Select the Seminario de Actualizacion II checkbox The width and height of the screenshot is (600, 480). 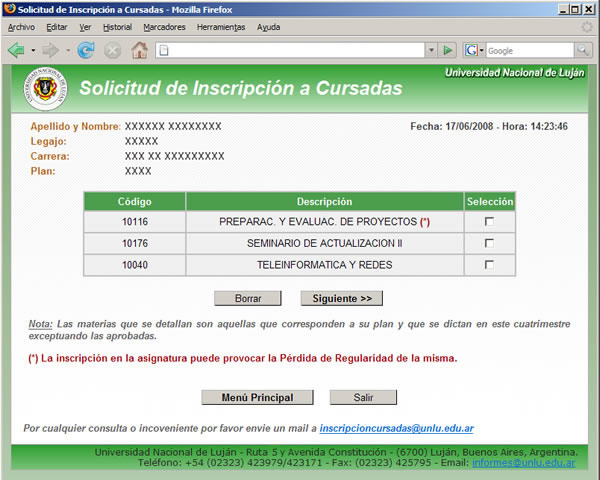(489, 243)
